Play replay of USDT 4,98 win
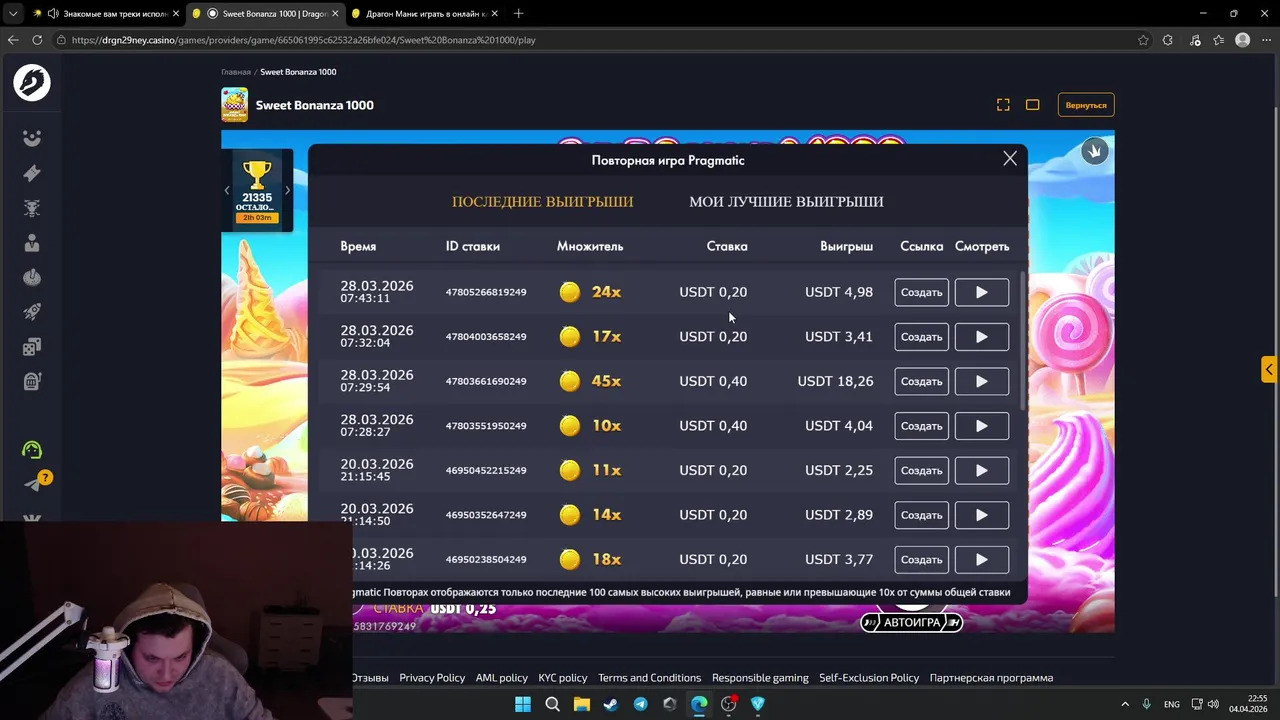The image size is (1280, 720). [x=981, y=292]
